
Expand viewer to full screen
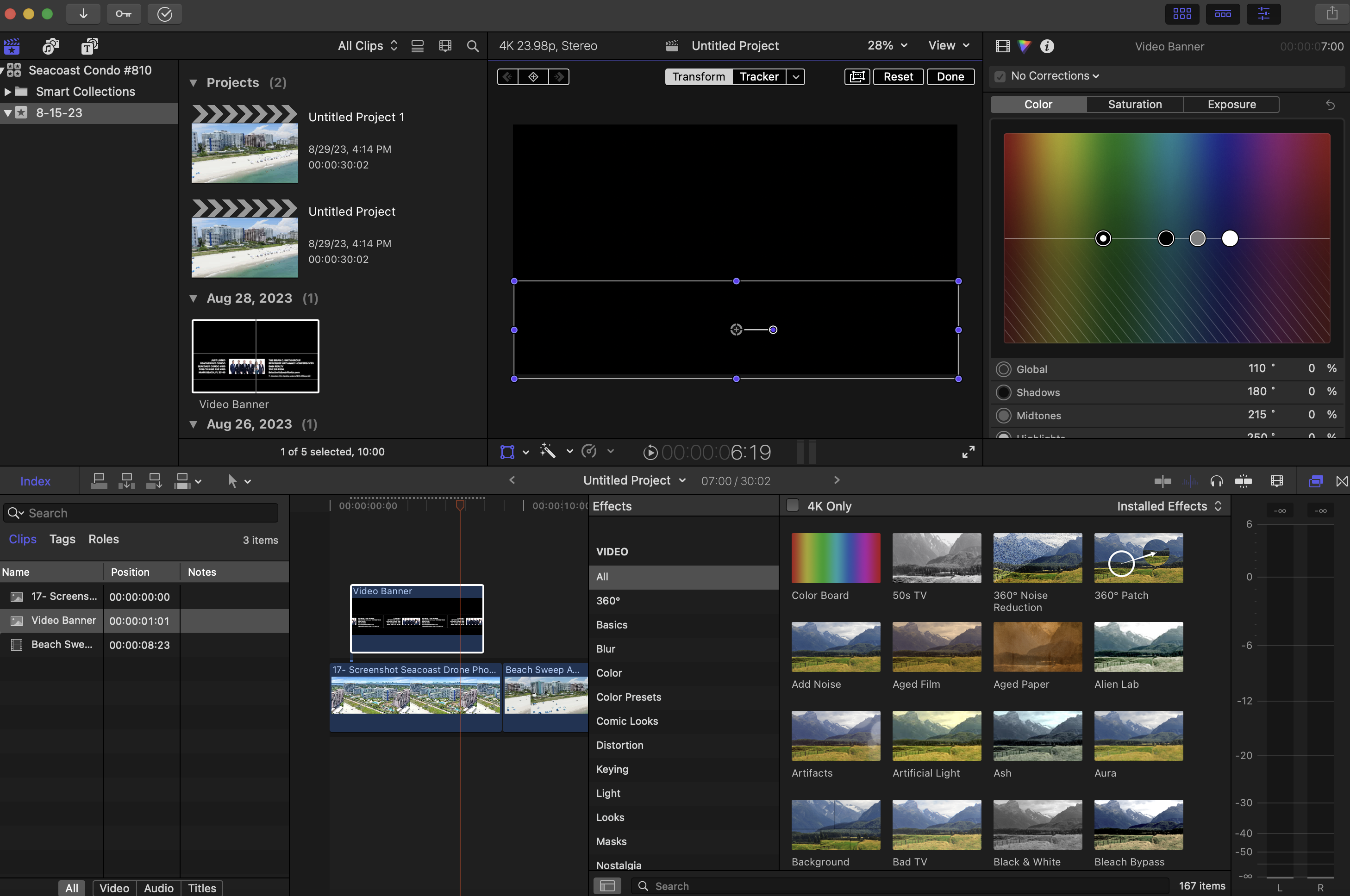click(x=968, y=452)
